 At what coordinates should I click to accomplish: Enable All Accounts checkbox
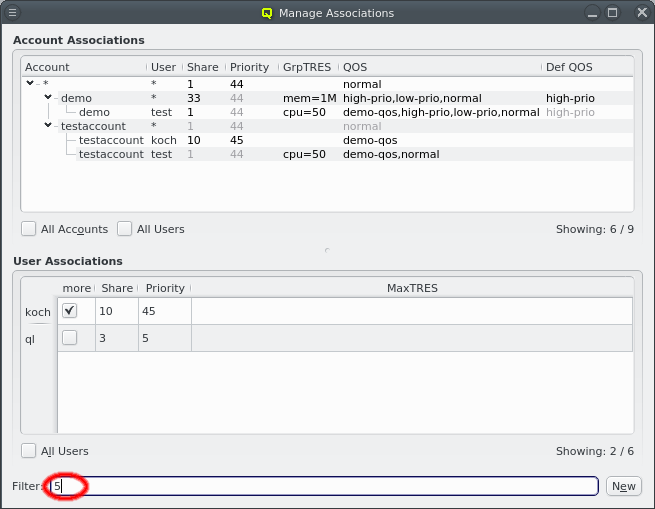[28, 229]
